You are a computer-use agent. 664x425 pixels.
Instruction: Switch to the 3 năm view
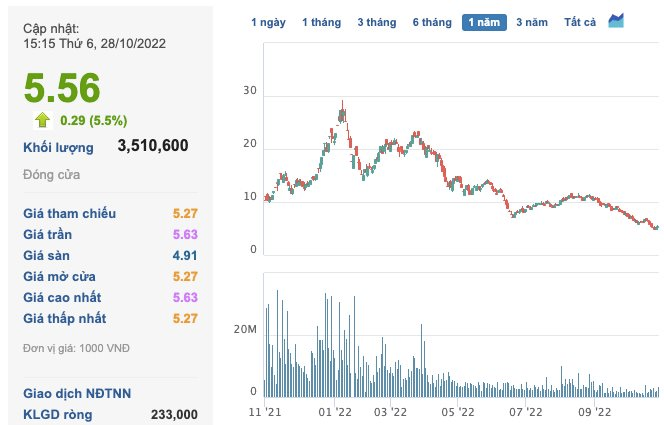pyautogui.click(x=531, y=22)
